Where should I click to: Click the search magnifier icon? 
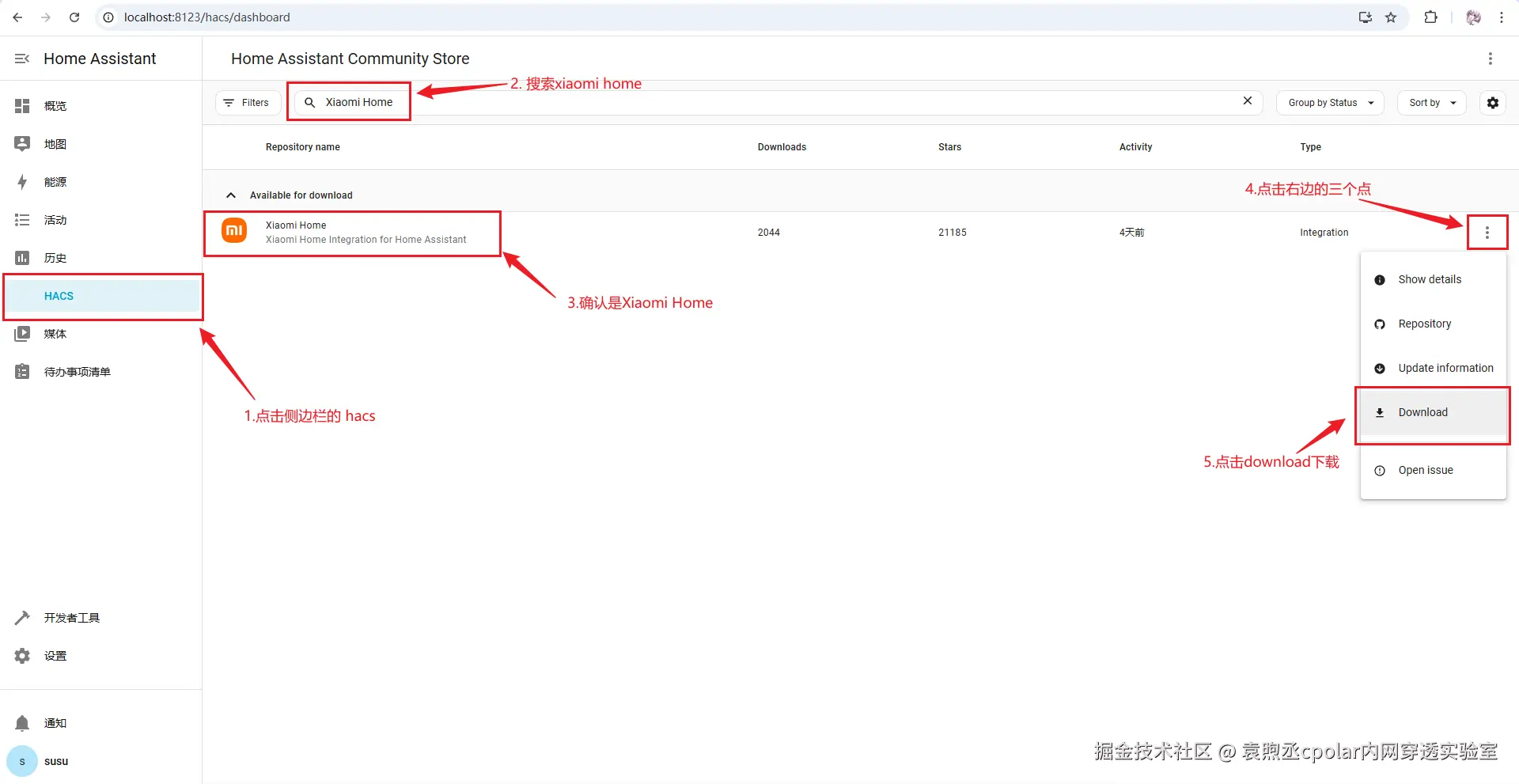coord(310,103)
